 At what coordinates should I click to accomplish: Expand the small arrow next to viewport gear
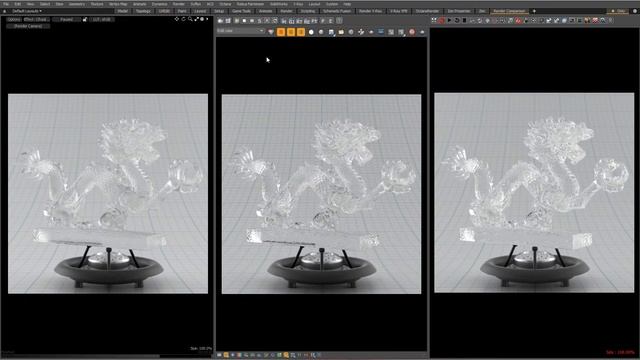207,19
